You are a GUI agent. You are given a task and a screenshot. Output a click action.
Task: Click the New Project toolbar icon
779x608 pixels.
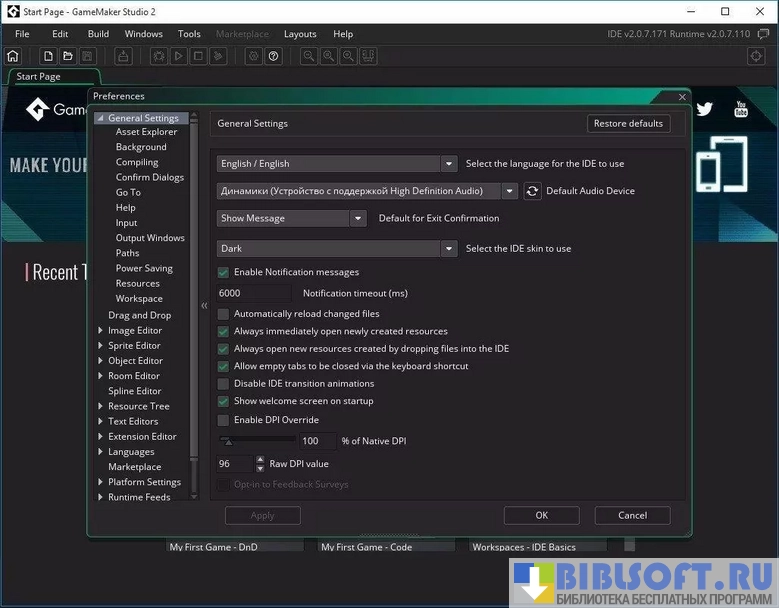tap(47, 56)
